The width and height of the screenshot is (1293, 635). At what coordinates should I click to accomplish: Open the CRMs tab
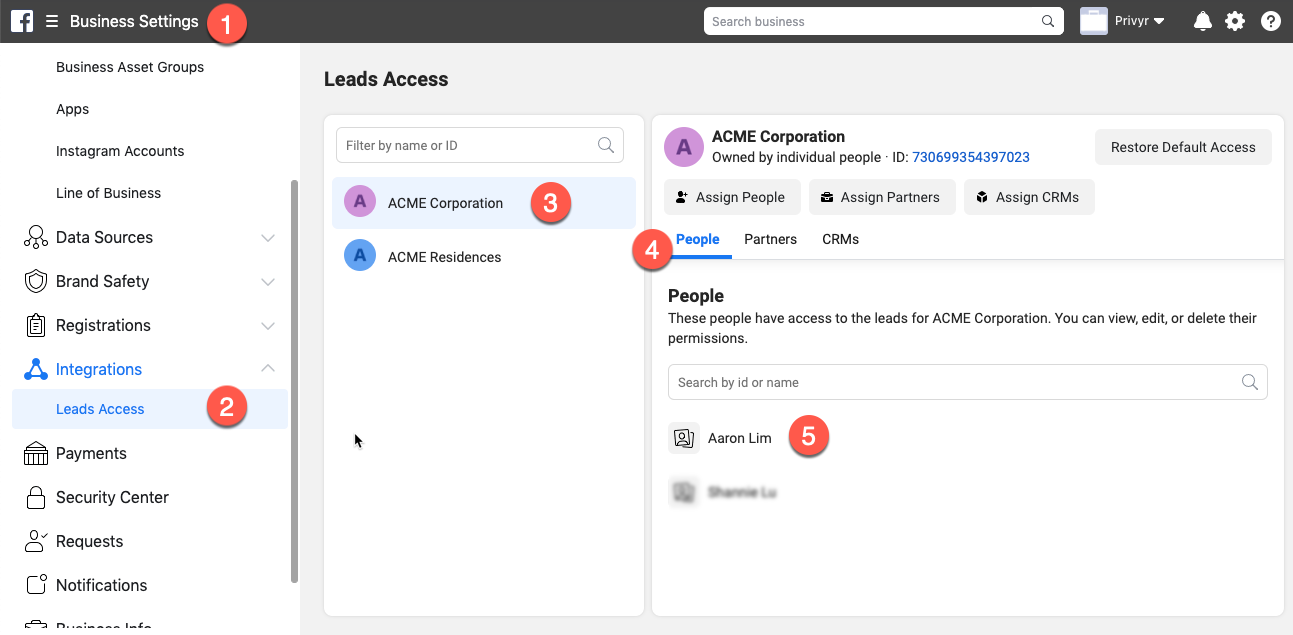tap(840, 239)
